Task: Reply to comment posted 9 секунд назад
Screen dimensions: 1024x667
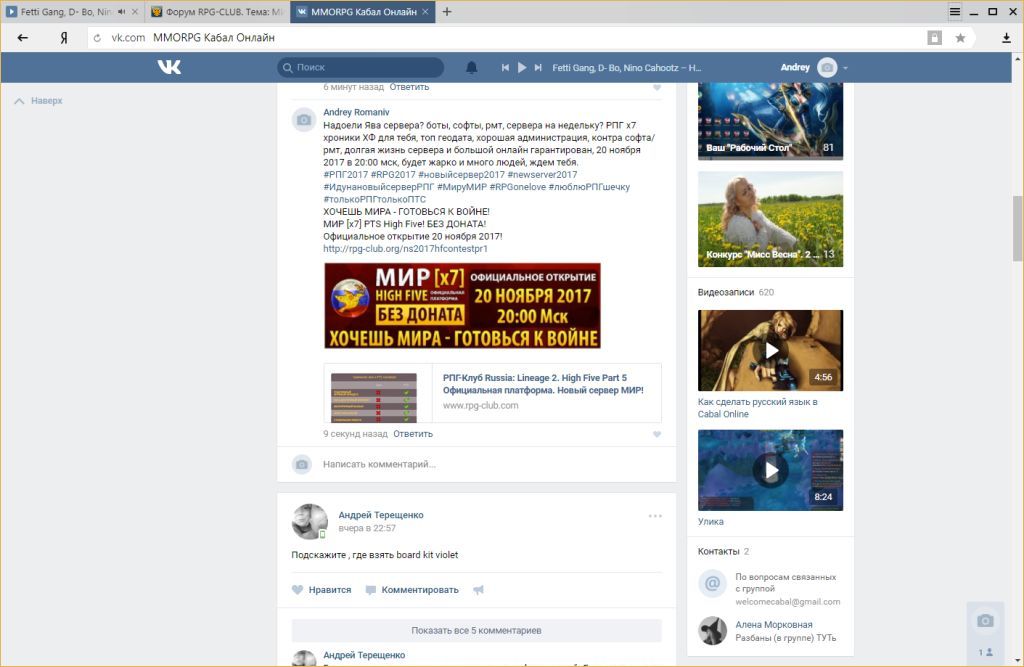Action: click(413, 434)
